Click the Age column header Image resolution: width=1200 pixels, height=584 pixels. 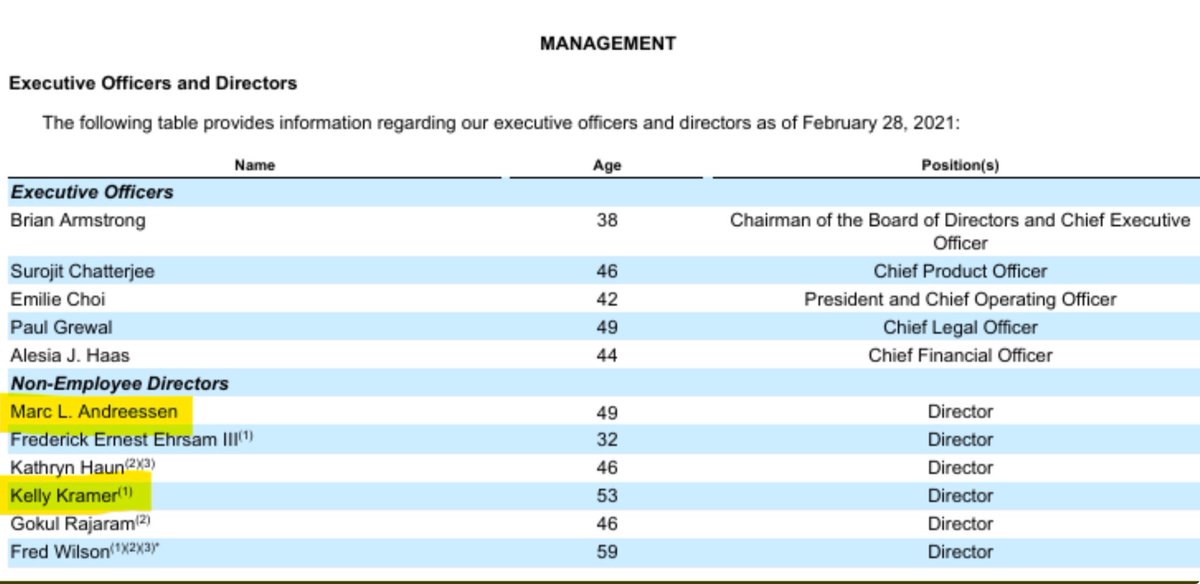tap(607, 165)
